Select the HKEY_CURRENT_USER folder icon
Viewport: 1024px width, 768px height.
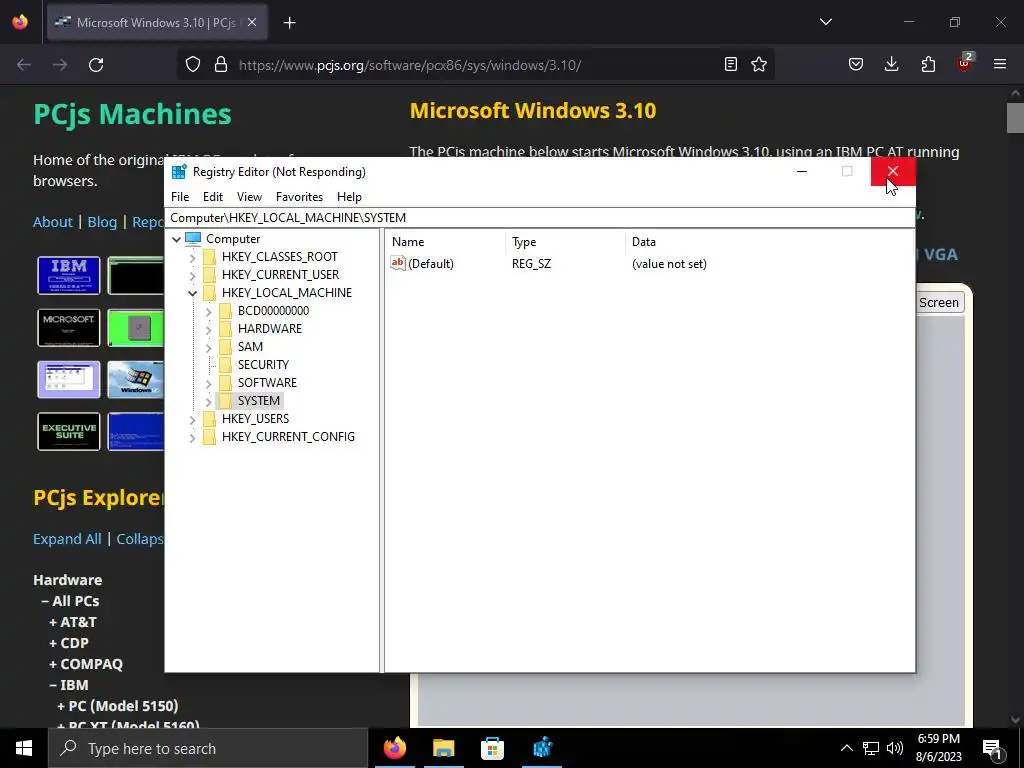(210, 274)
